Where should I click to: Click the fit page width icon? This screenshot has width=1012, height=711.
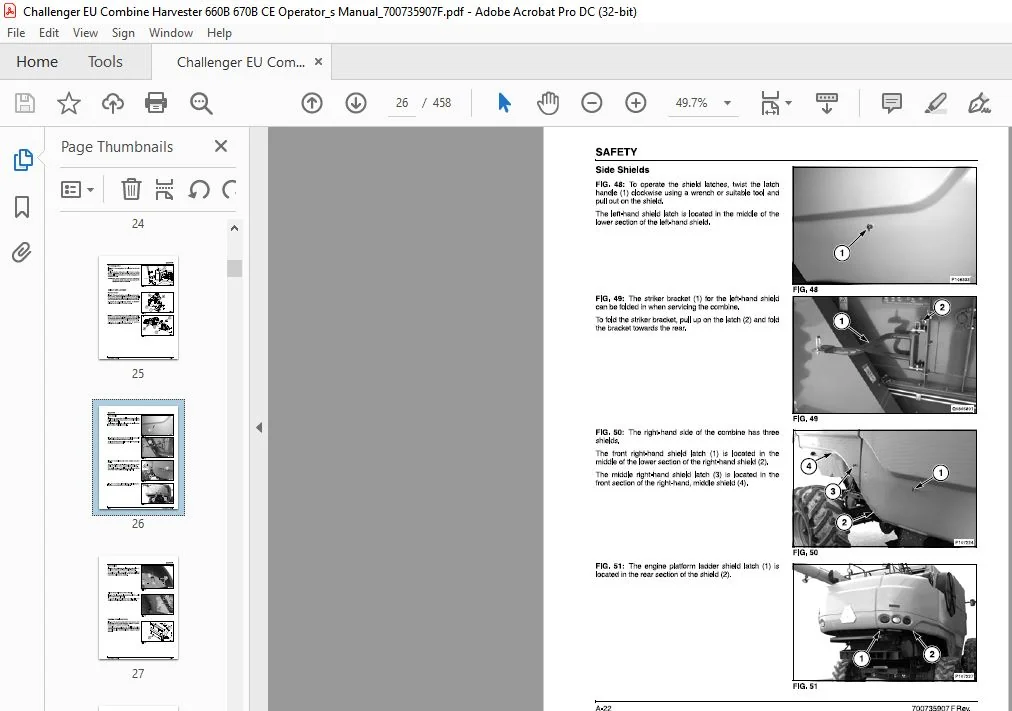click(770, 103)
